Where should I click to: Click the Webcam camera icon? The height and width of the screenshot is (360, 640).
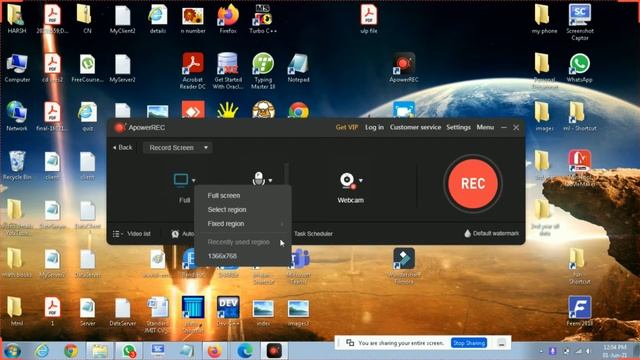(x=347, y=180)
